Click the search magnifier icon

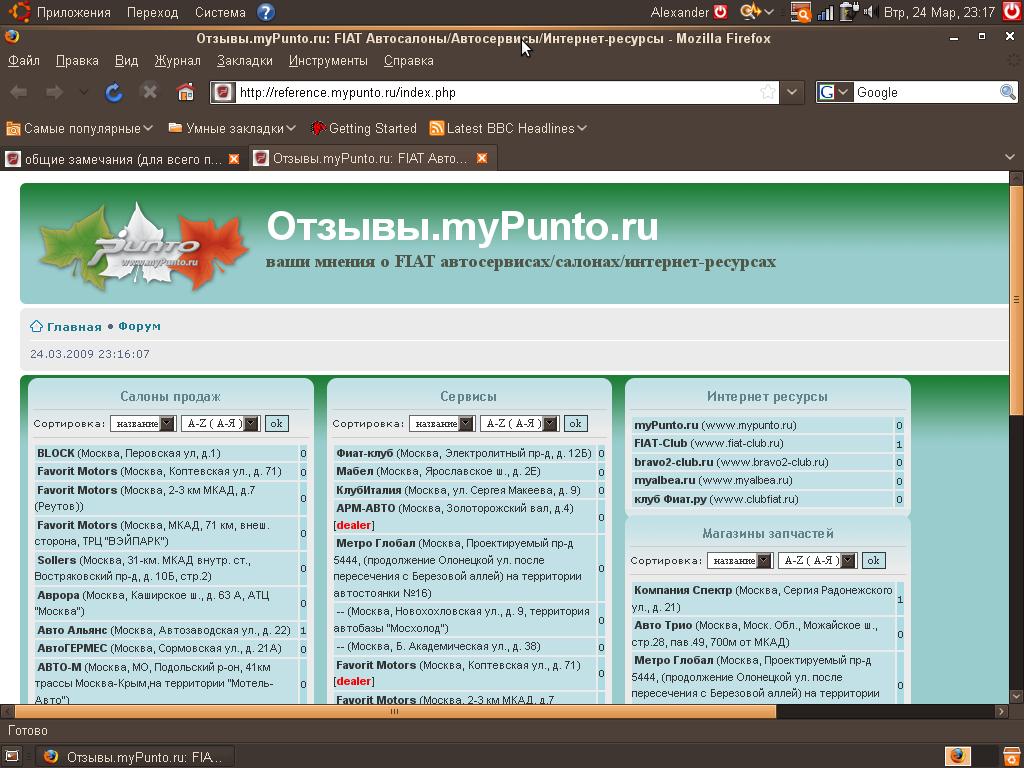click(1008, 92)
